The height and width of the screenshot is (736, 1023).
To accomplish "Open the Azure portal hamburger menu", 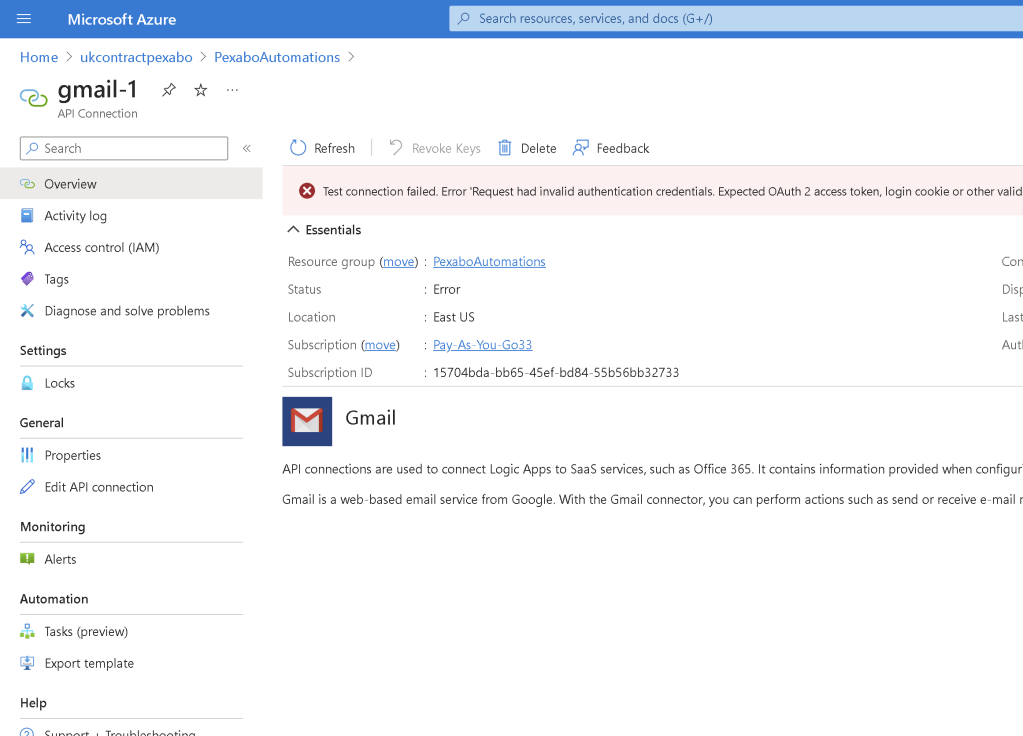I will [x=23, y=19].
